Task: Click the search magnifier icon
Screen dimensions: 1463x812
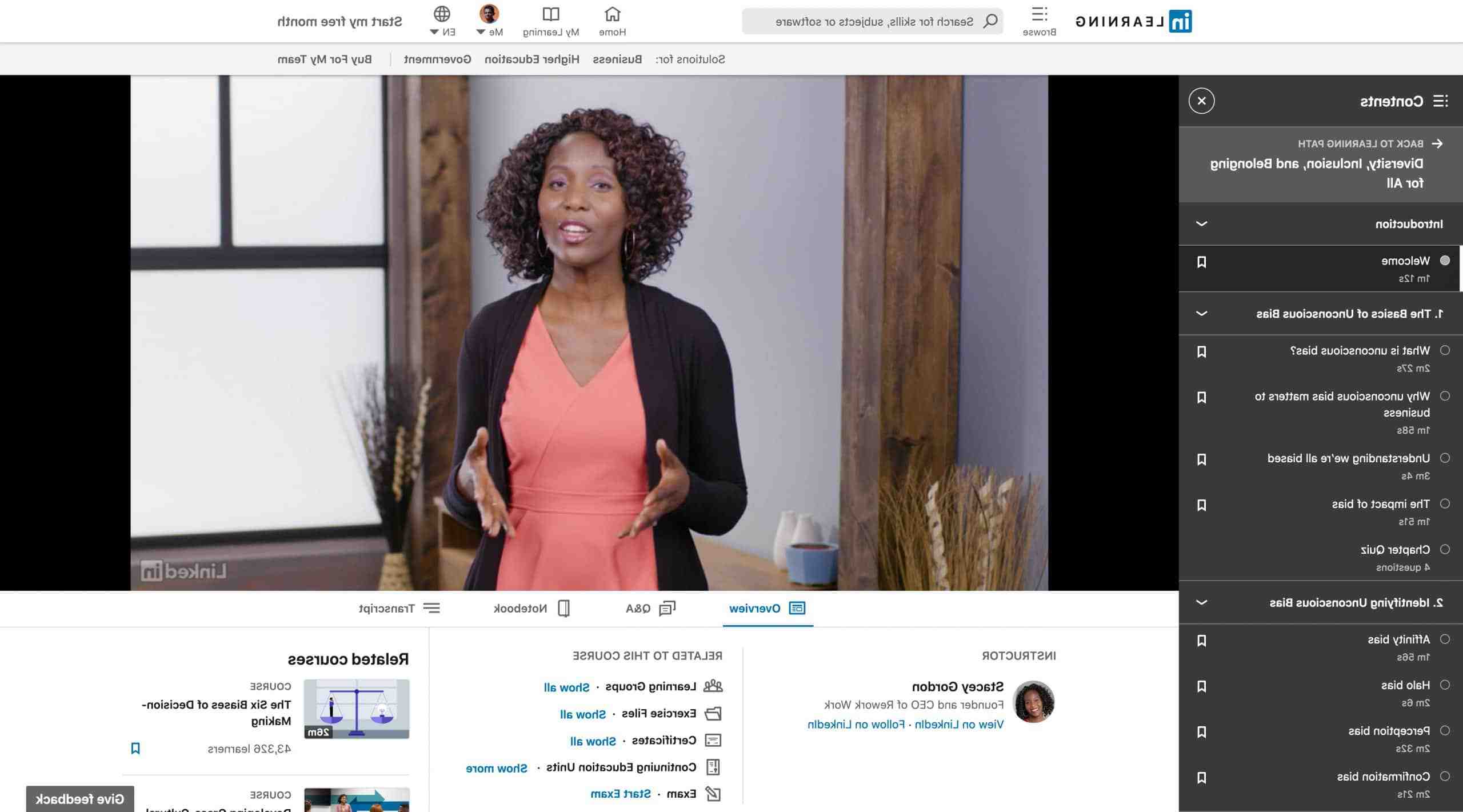Action: click(990, 21)
